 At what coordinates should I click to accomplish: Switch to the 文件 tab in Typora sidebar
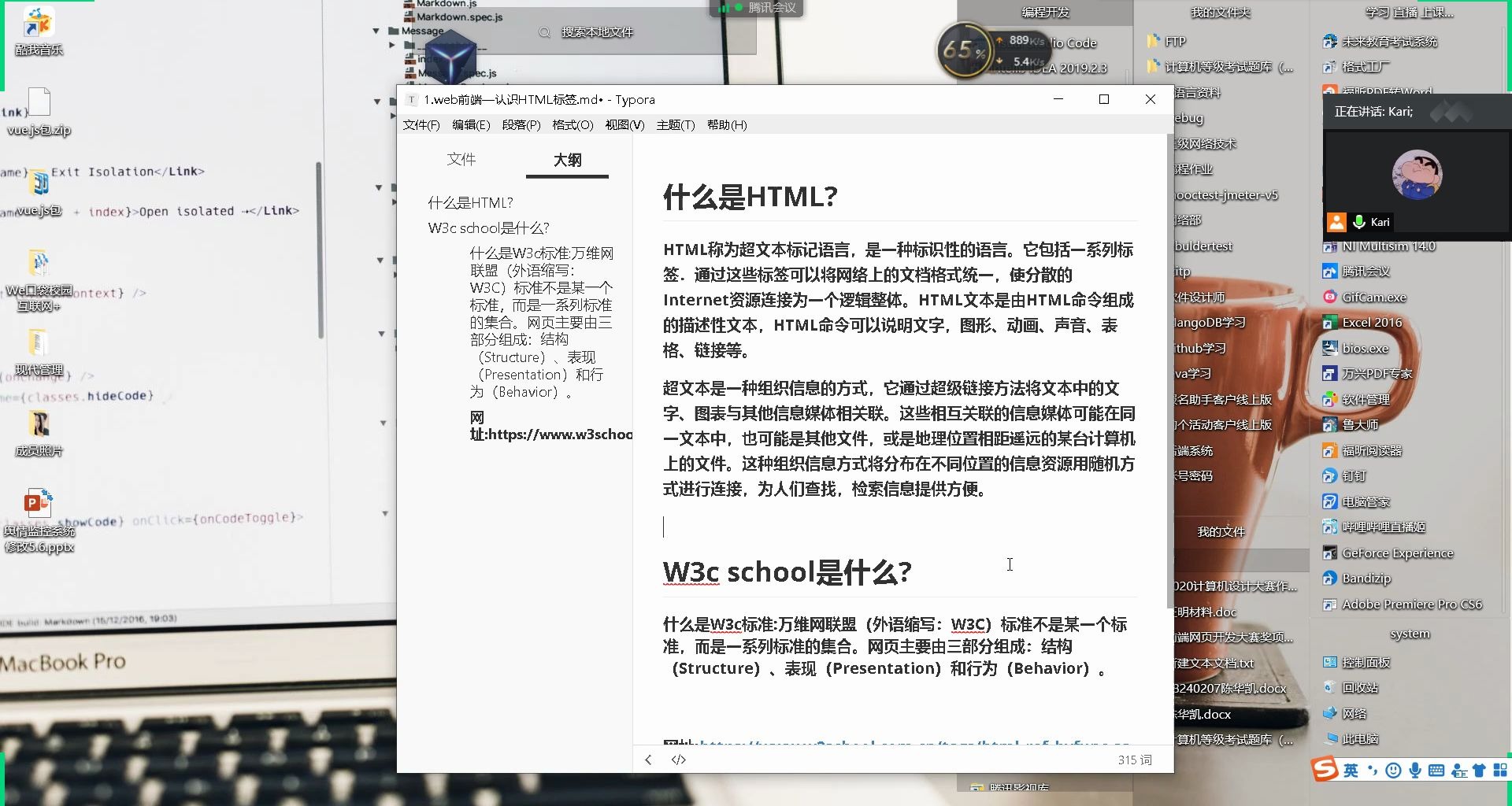pos(461,159)
